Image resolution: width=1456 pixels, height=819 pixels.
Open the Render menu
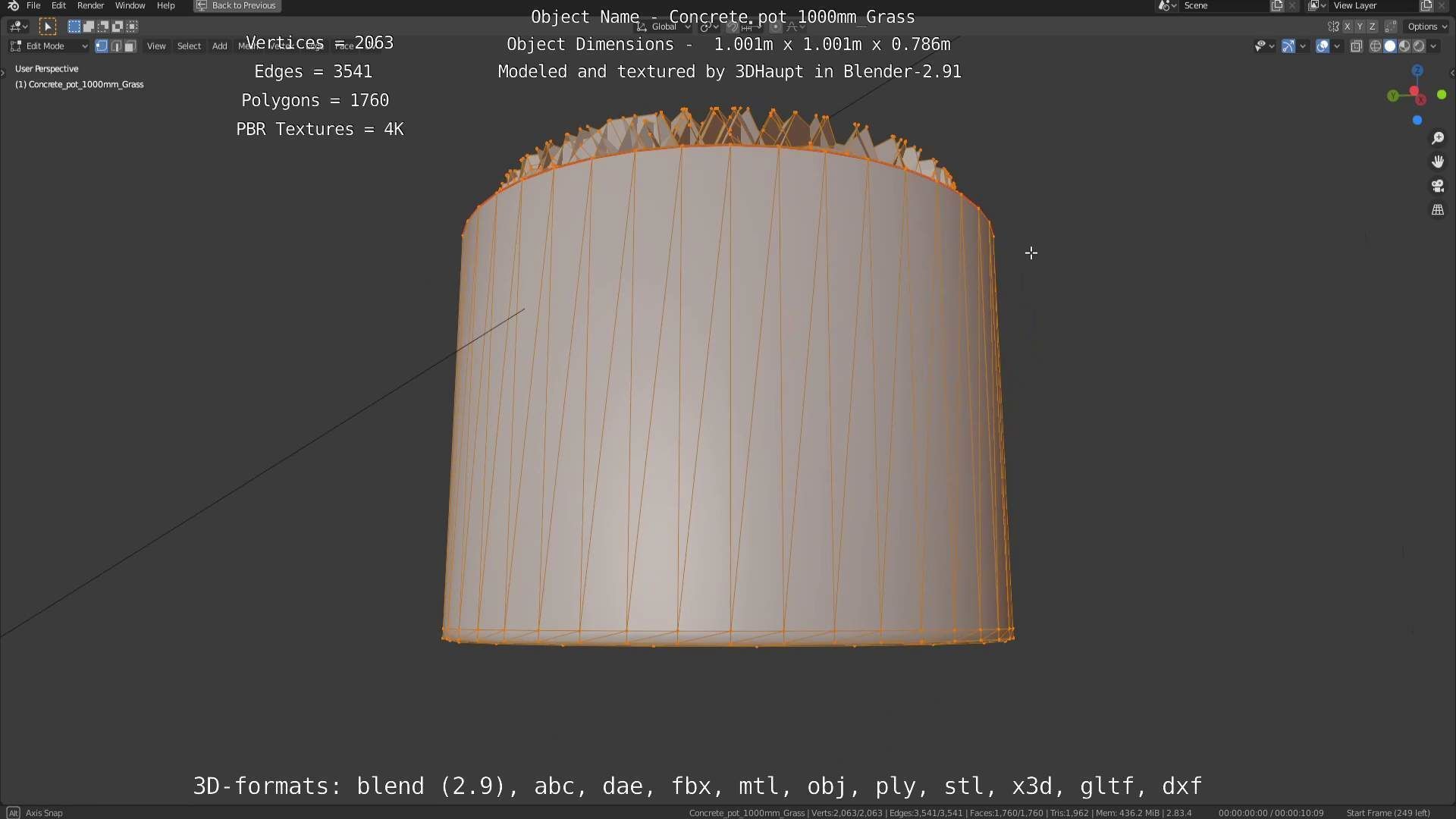pos(90,5)
